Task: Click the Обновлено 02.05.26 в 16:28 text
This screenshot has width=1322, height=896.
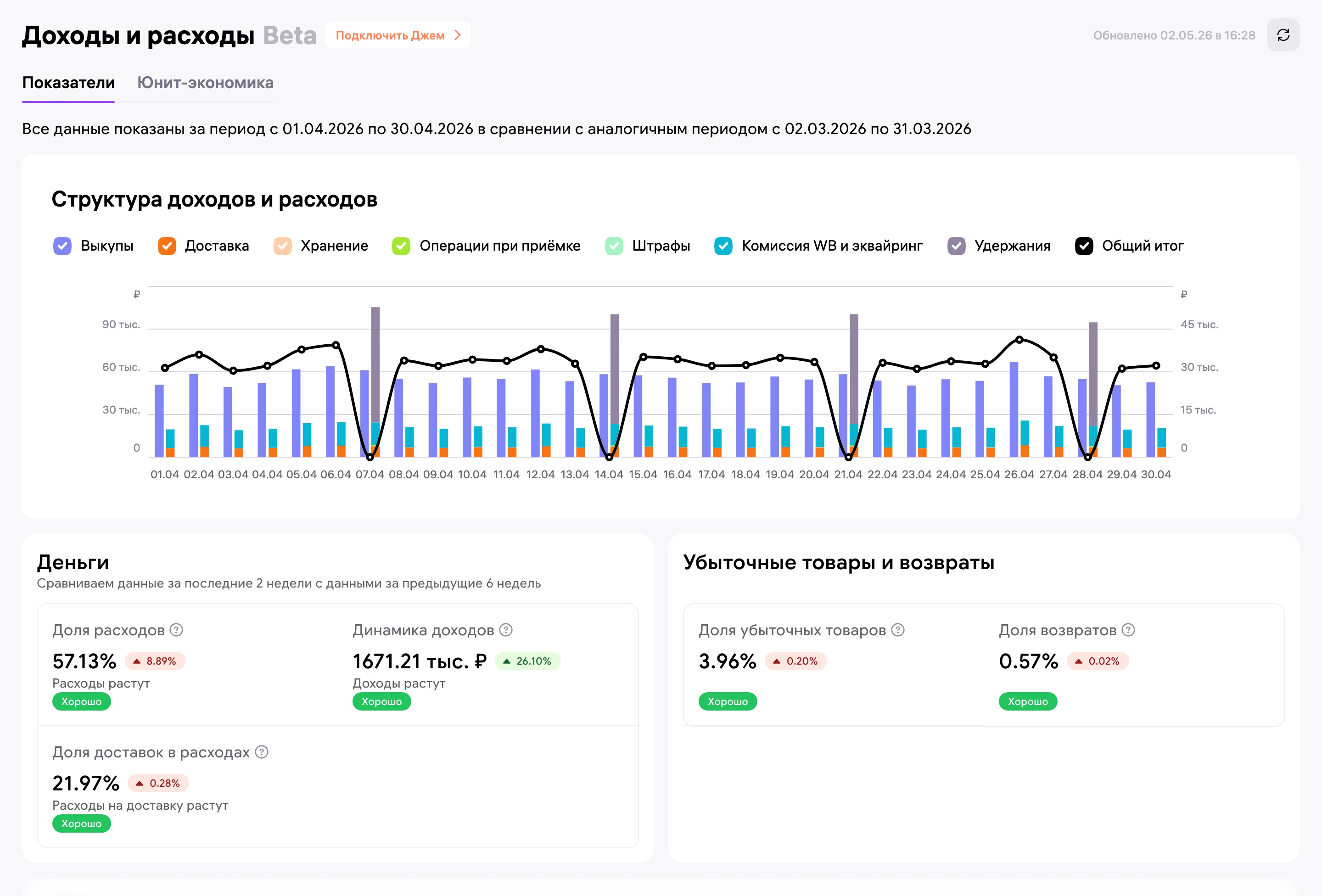Action: coord(1174,35)
